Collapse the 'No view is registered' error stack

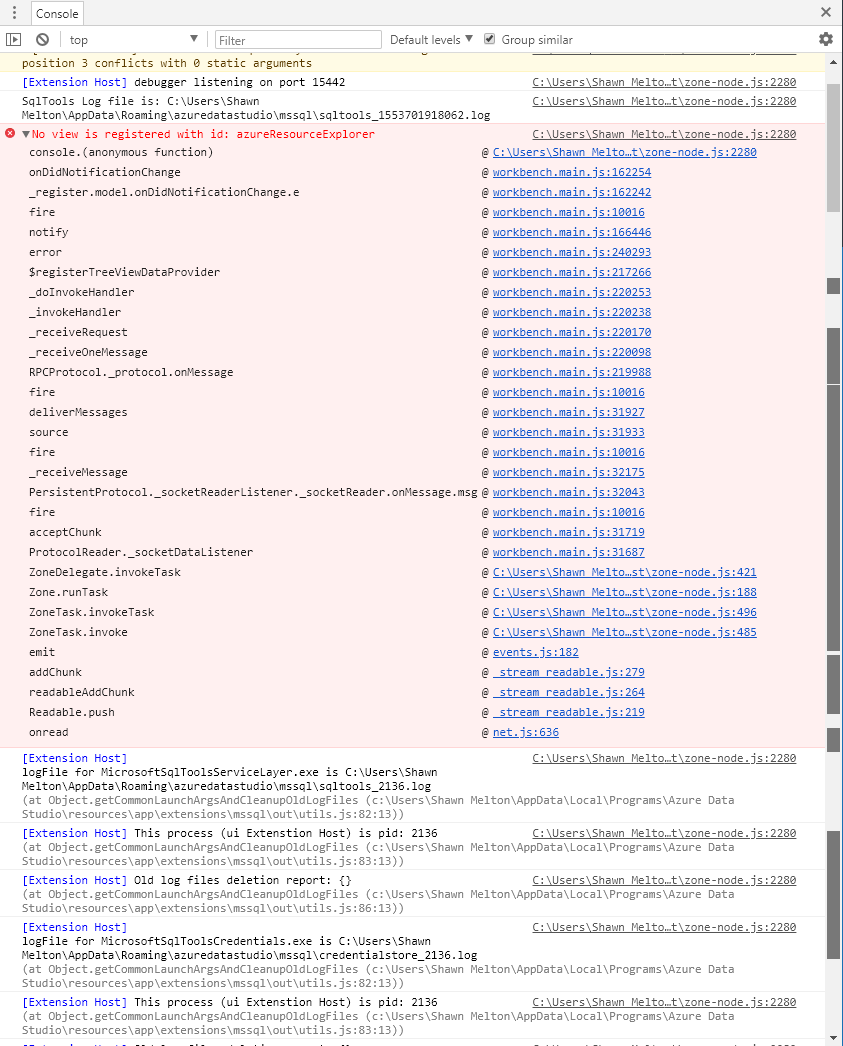coord(26,134)
